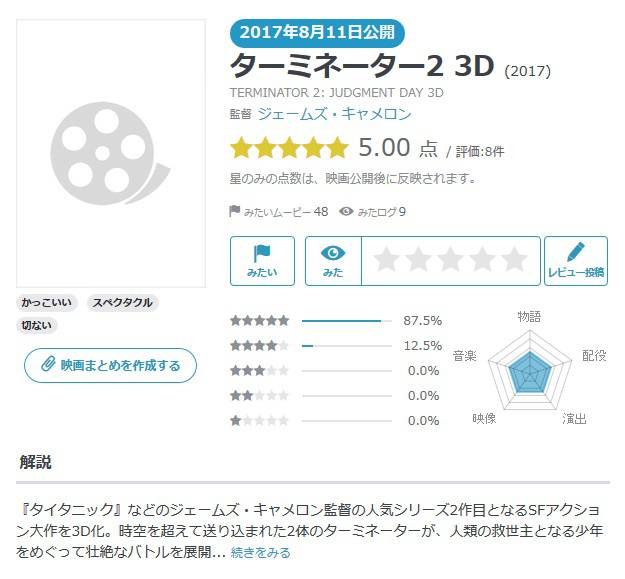The image size is (625, 579).
Task: Select the スペクタクル tag
Action: point(122,302)
